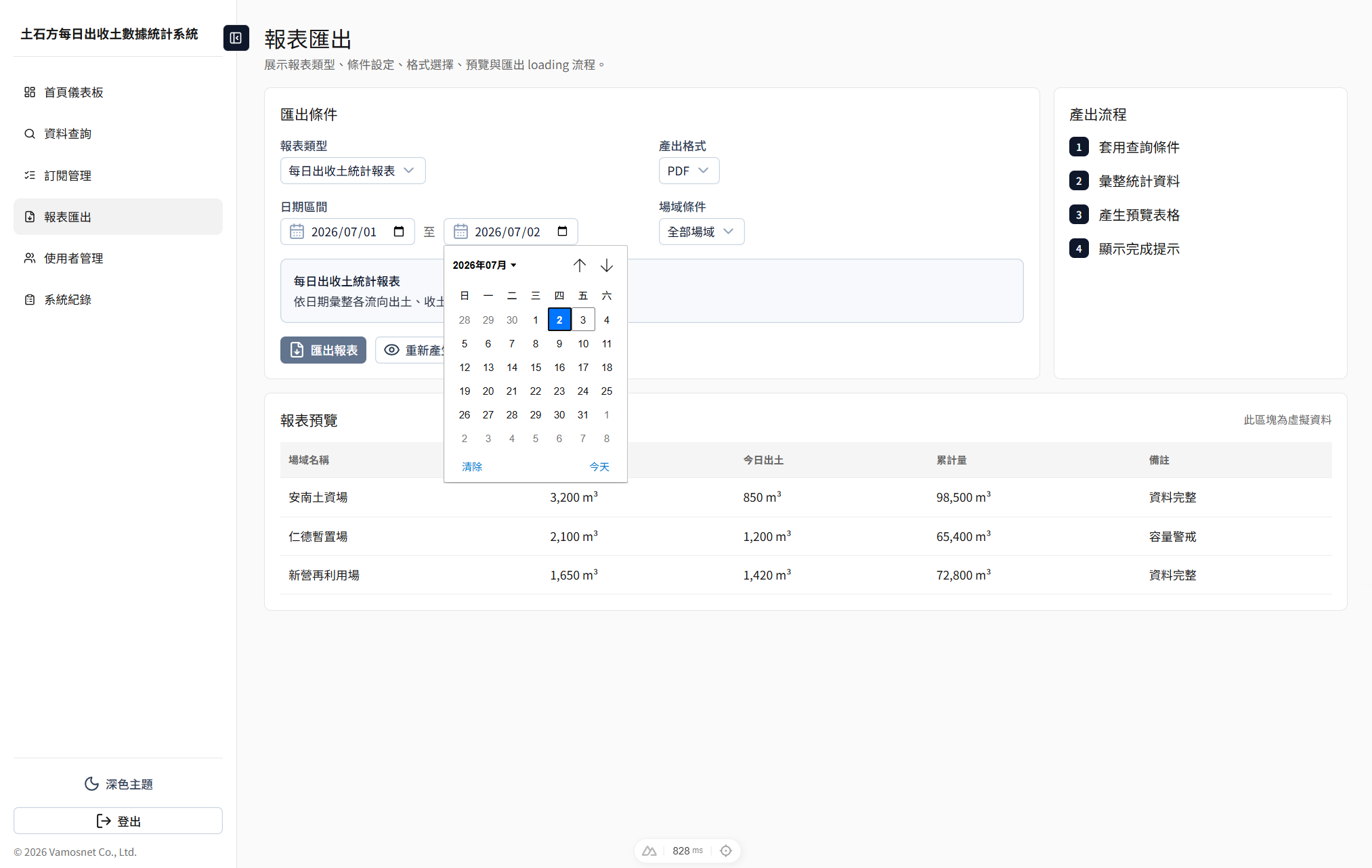This screenshot has width=1372, height=868.
Task: Open 使用者管理 in the sidebar
Action: (x=118, y=258)
